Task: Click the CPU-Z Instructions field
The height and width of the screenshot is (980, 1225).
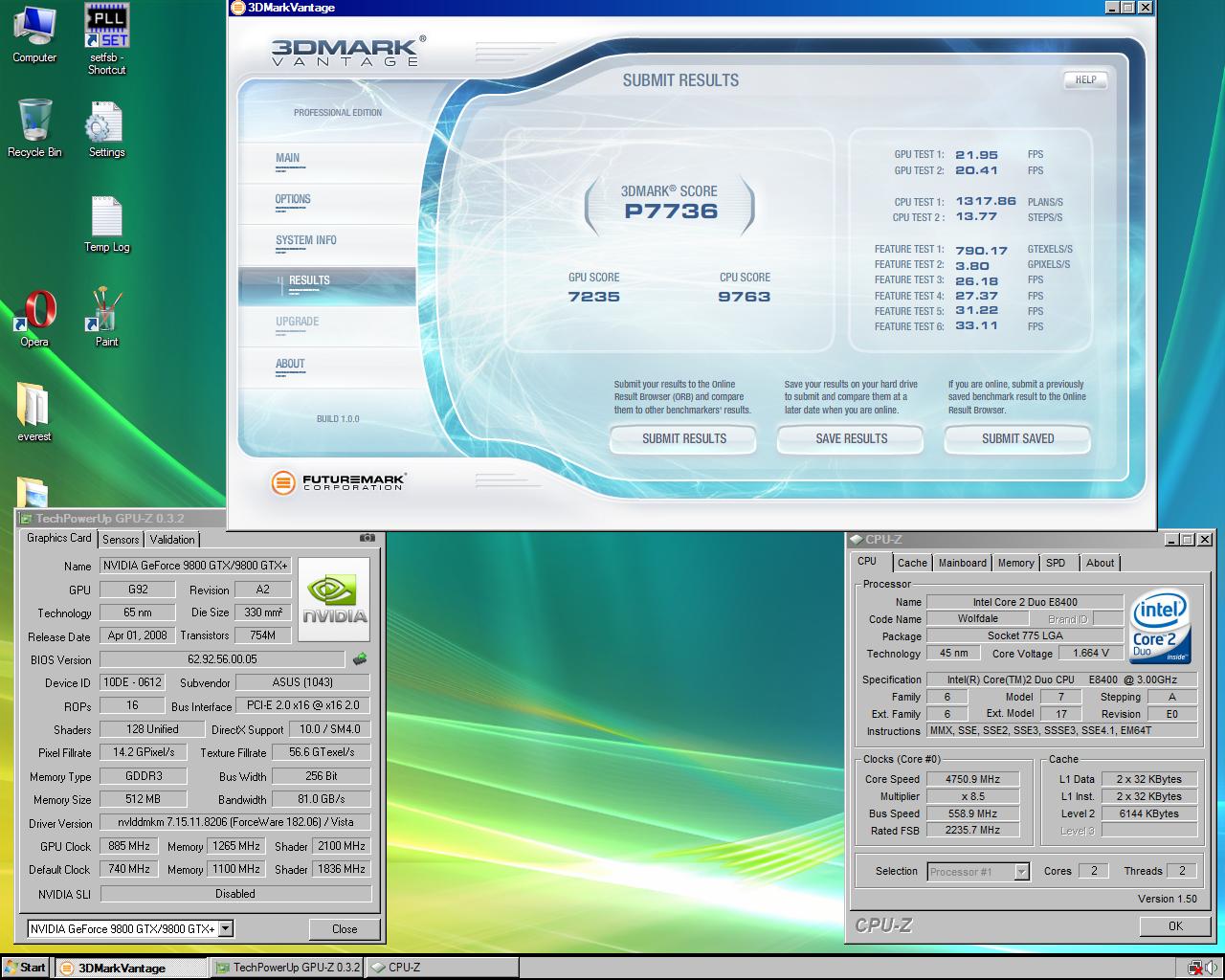Action: (x=1062, y=730)
